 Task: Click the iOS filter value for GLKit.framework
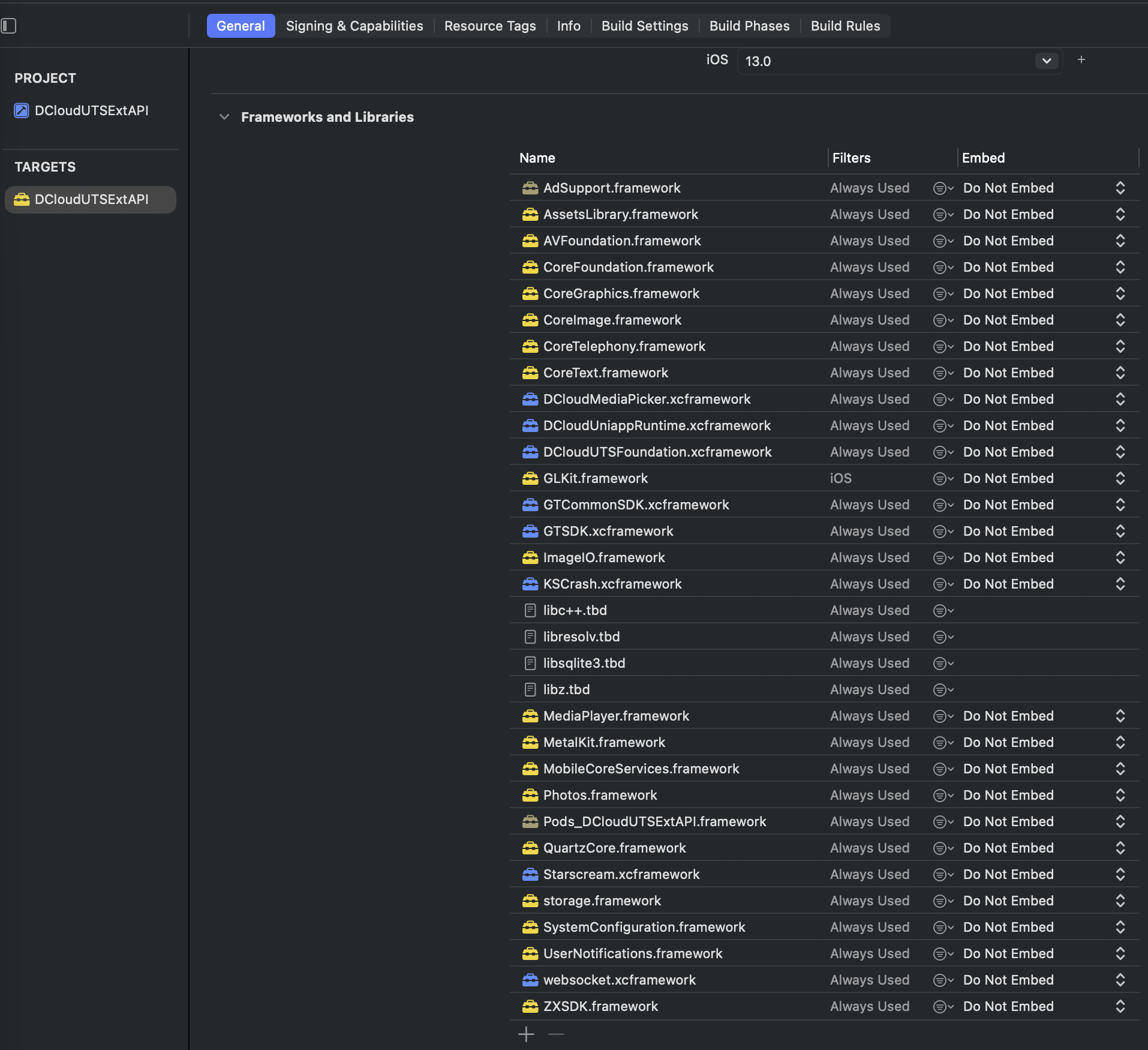tap(841, 478)
